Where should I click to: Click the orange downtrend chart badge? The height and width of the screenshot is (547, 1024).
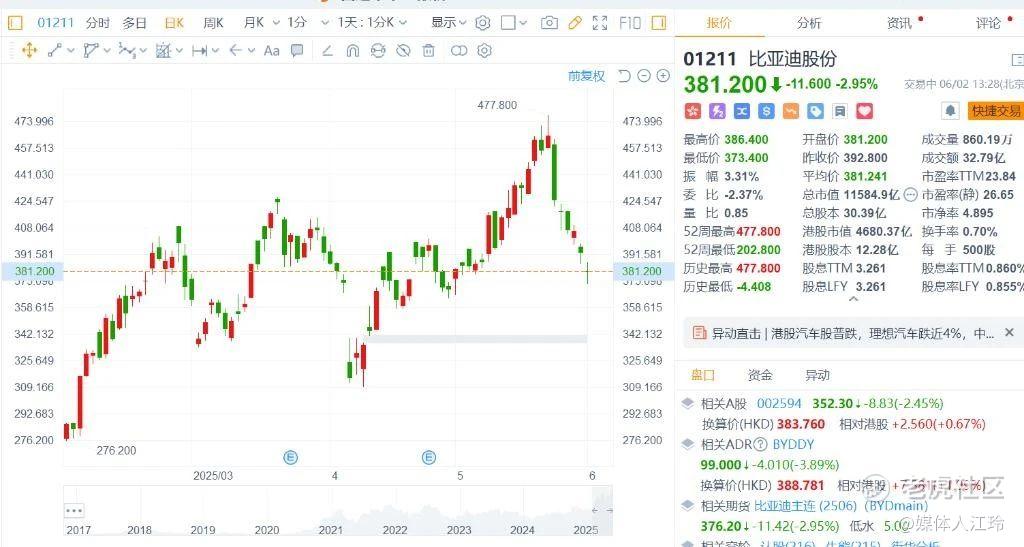(x=791, y=111)
